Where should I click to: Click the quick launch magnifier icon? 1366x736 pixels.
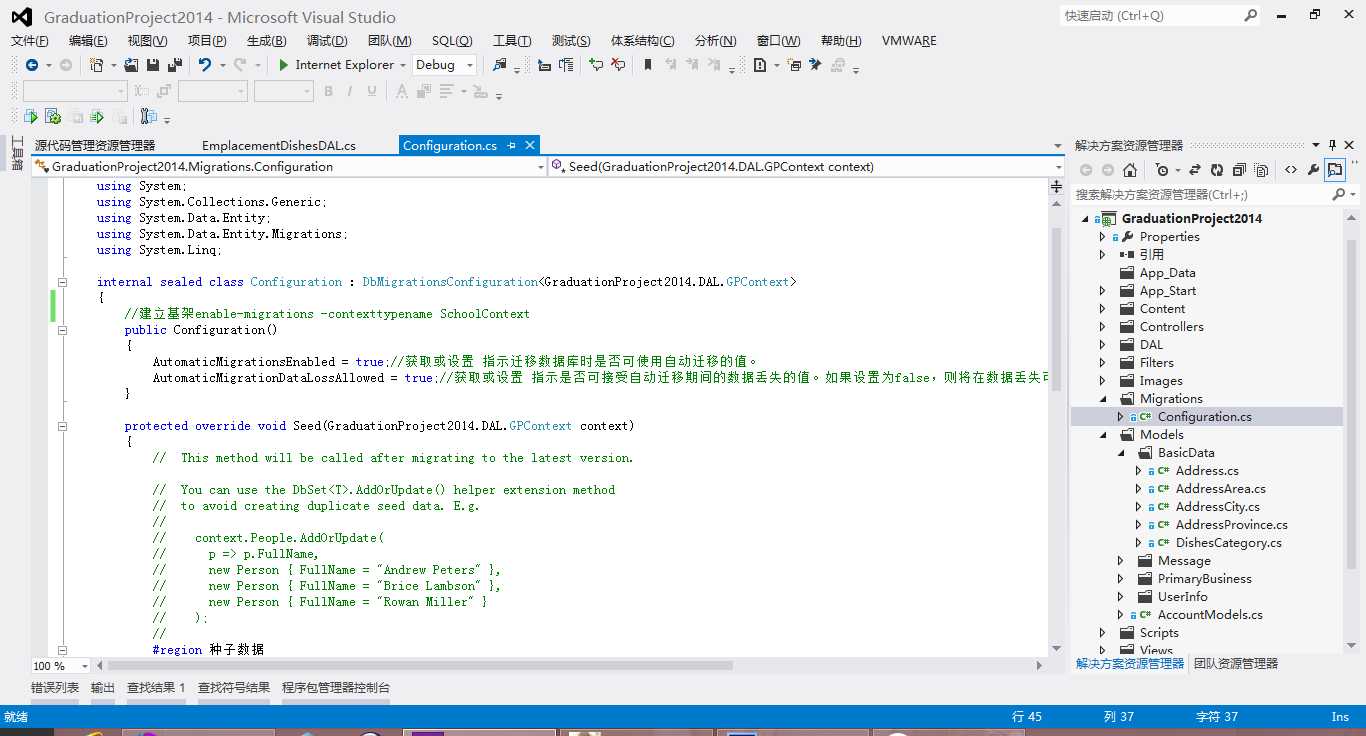(1251, 16)
